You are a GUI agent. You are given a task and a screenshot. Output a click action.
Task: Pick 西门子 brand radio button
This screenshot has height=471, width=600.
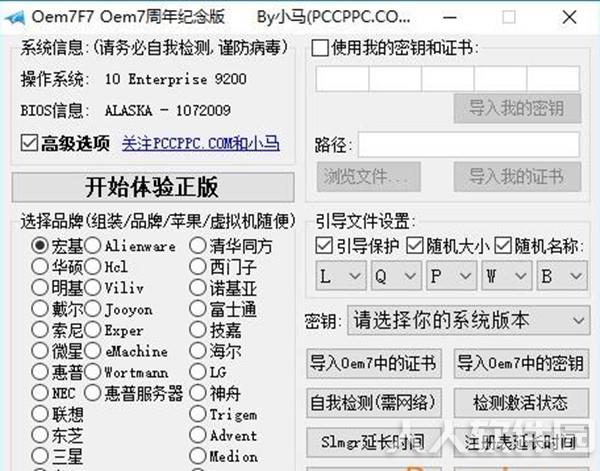point(198,266)
